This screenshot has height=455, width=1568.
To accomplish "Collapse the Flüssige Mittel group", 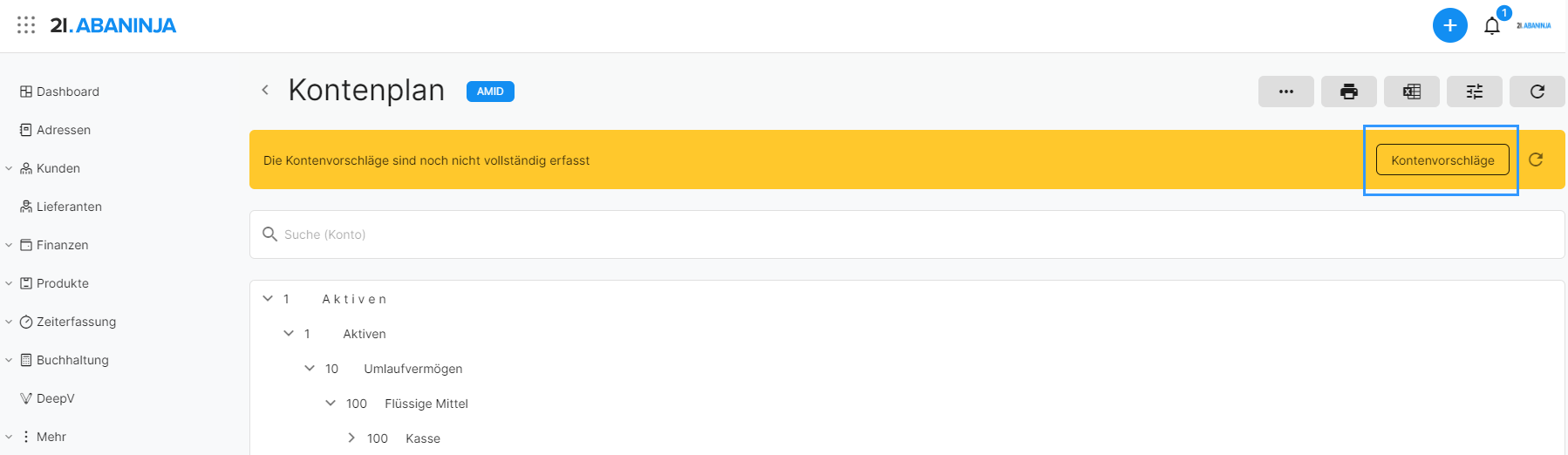I will 331,403.
